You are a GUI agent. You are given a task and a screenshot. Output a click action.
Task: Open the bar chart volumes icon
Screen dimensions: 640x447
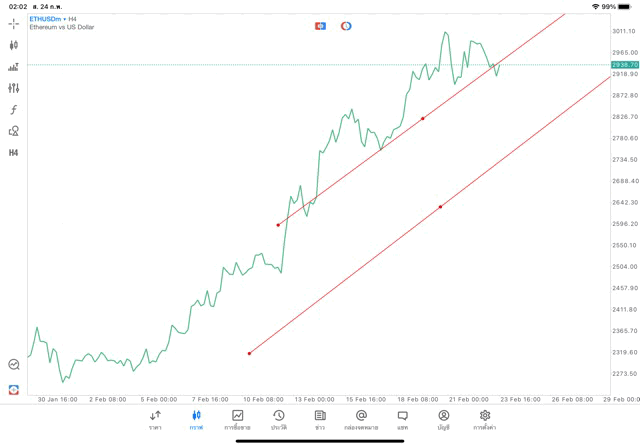14,67
